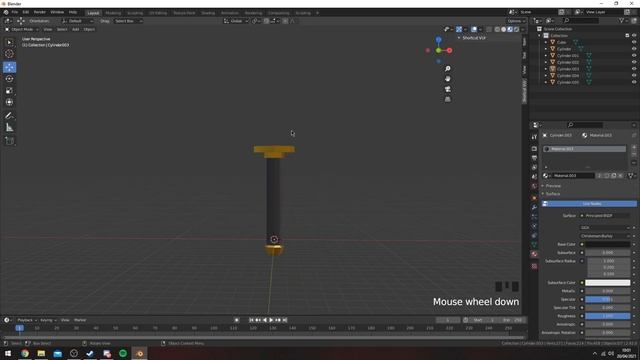
Task: Click the Roughness slider
Action: click(x=608, y=316)
